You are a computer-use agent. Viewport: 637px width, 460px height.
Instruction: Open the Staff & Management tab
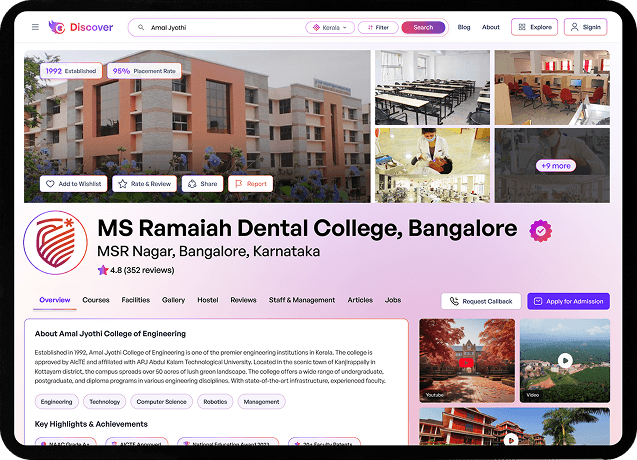pyautogui.click(x=302, y=300)
